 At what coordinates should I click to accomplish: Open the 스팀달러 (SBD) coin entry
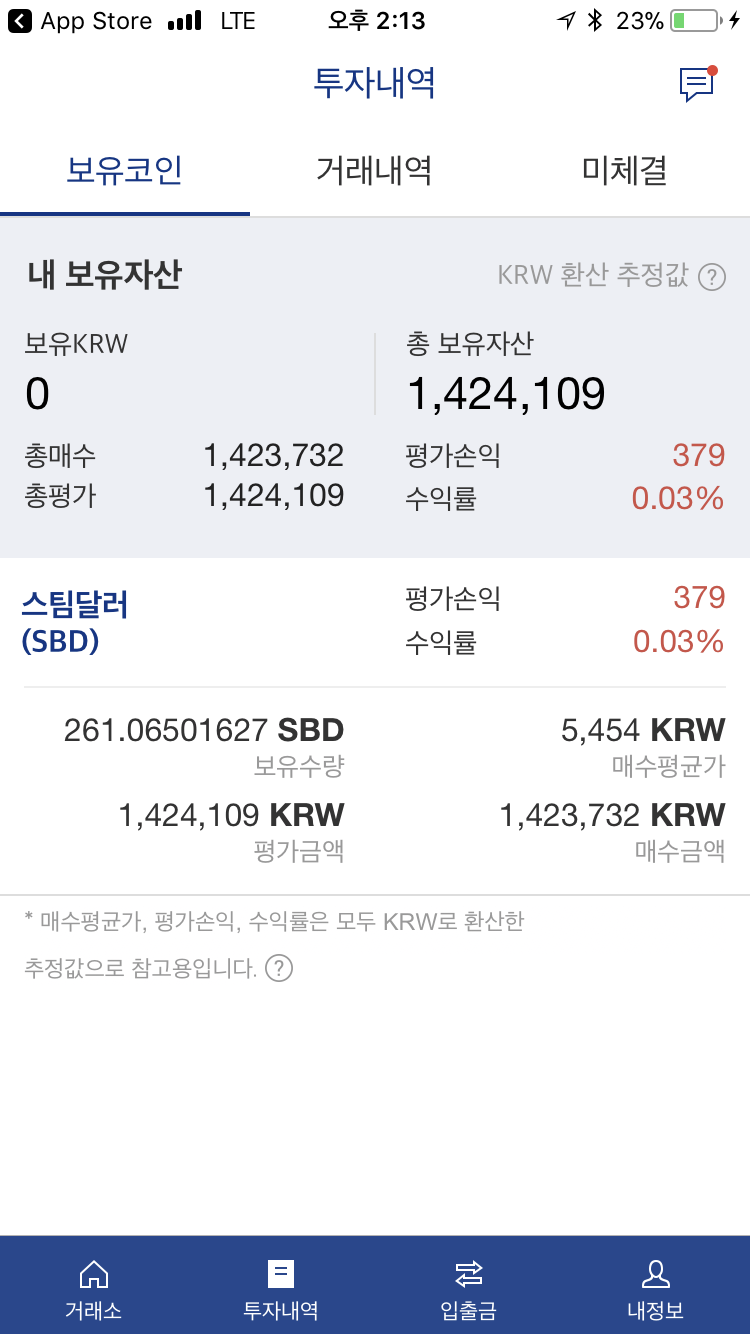pyautogui.click(x=76, y=621)
